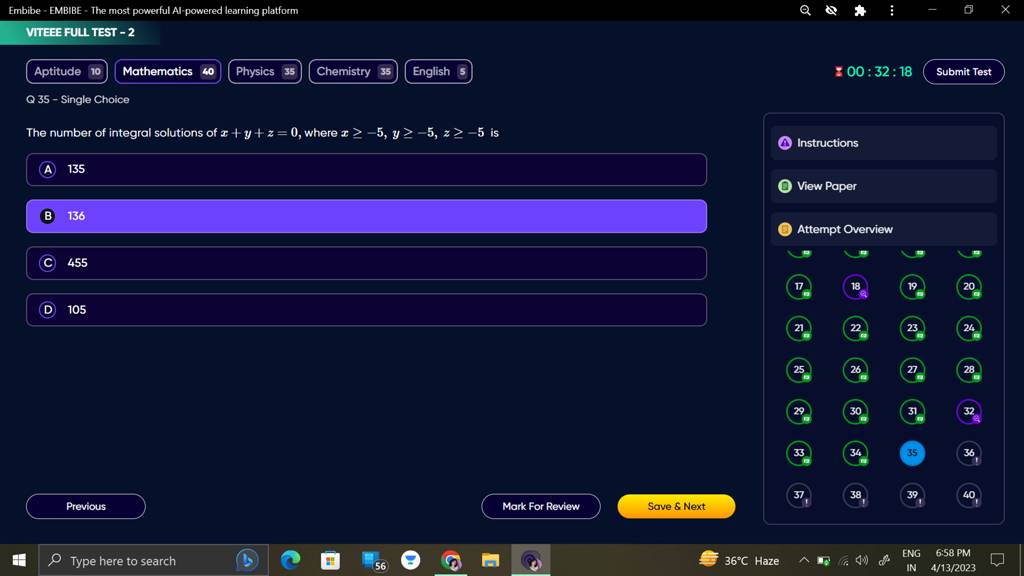Viewport: 1024px width, 576px height.
Task: Click the Instructions panel icon
Action: (784, 143)
